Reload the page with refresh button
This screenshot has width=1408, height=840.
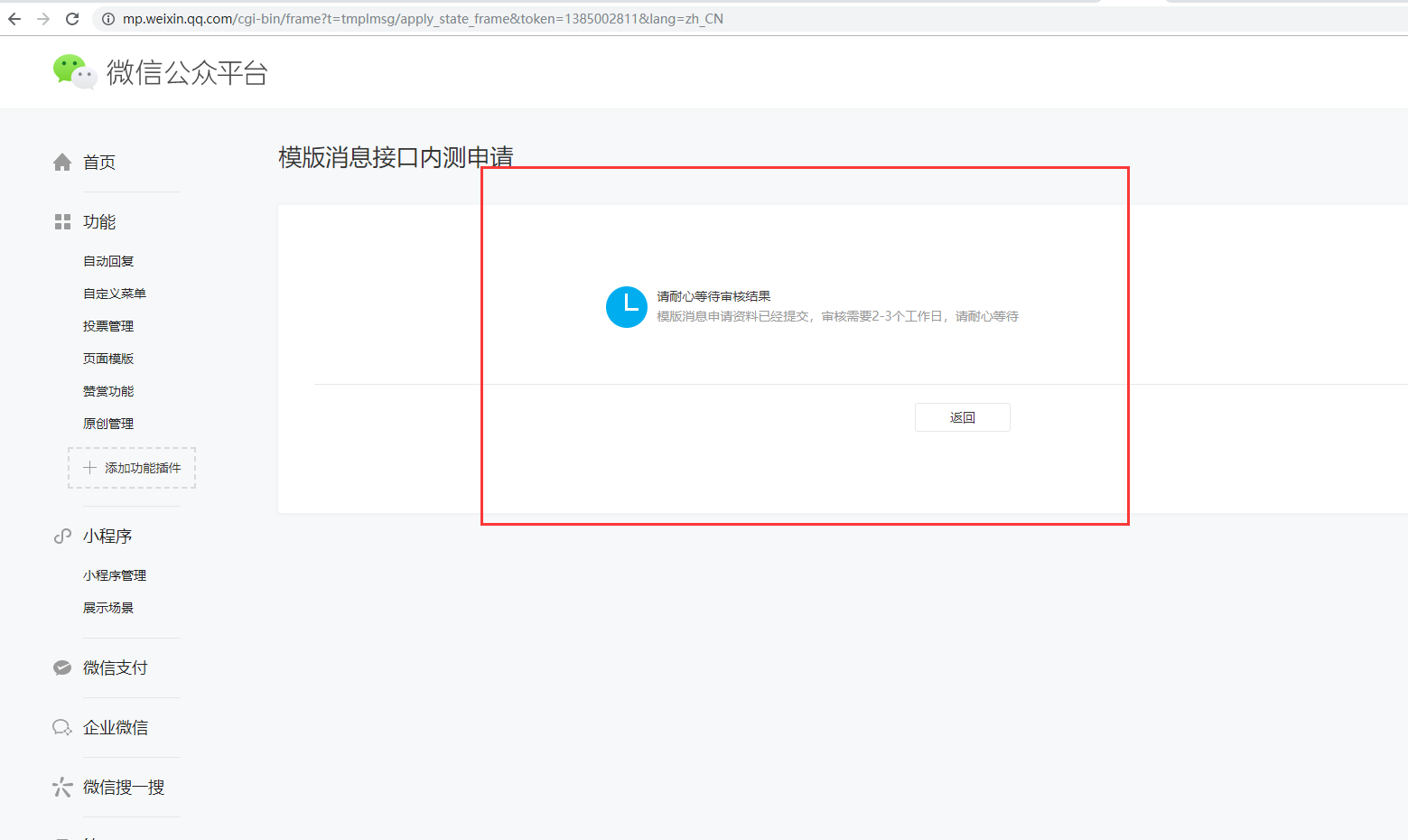[x=72, y=19]
